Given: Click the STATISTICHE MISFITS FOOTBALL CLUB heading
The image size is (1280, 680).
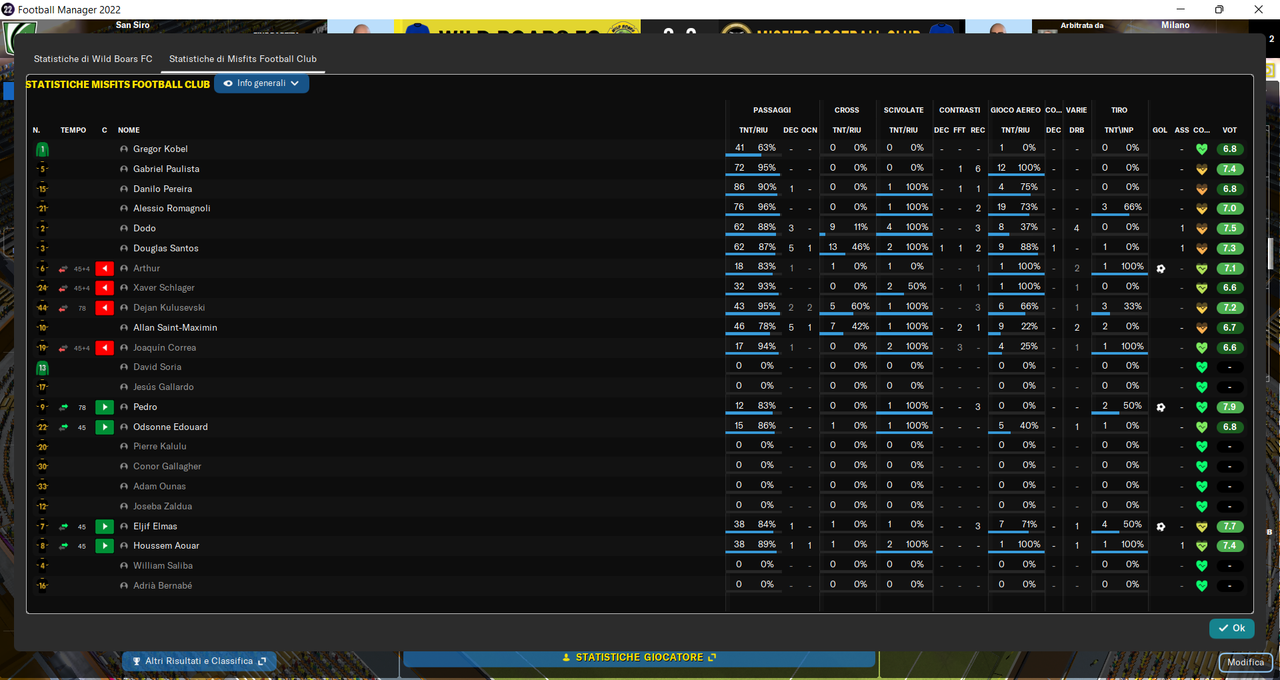Looking at the screenshot, I should 117,85.
